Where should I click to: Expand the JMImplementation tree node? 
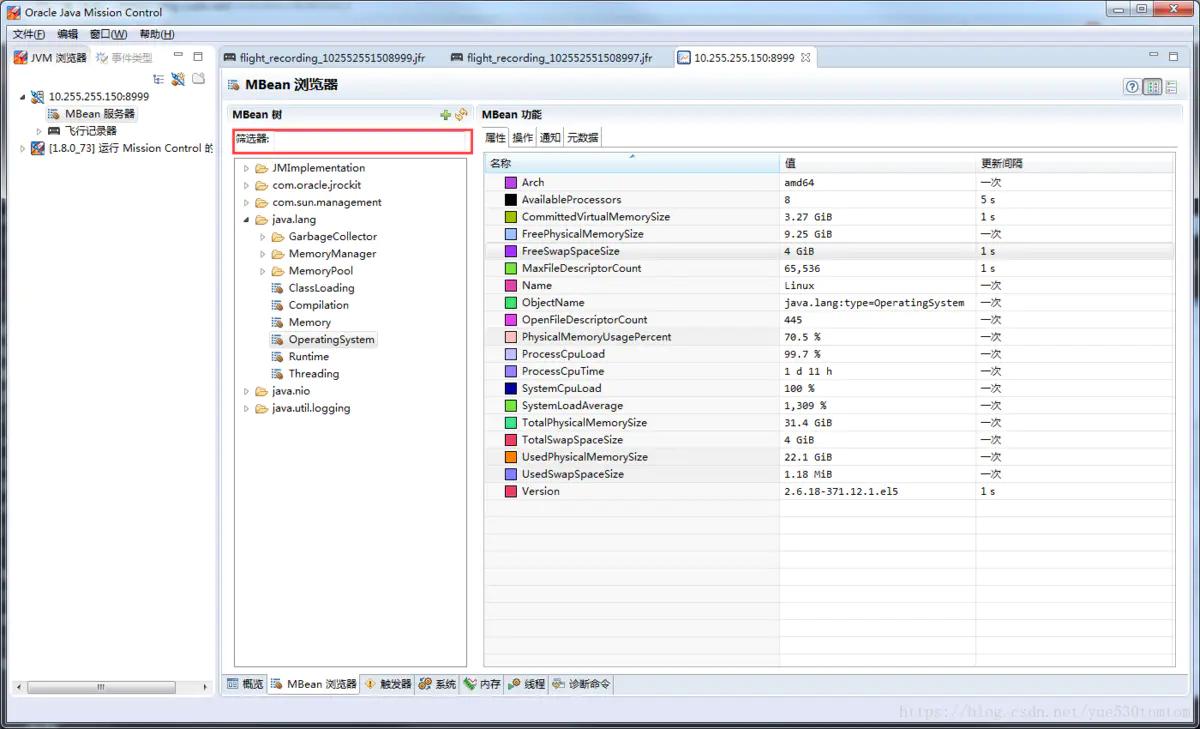tap(246, 168)
